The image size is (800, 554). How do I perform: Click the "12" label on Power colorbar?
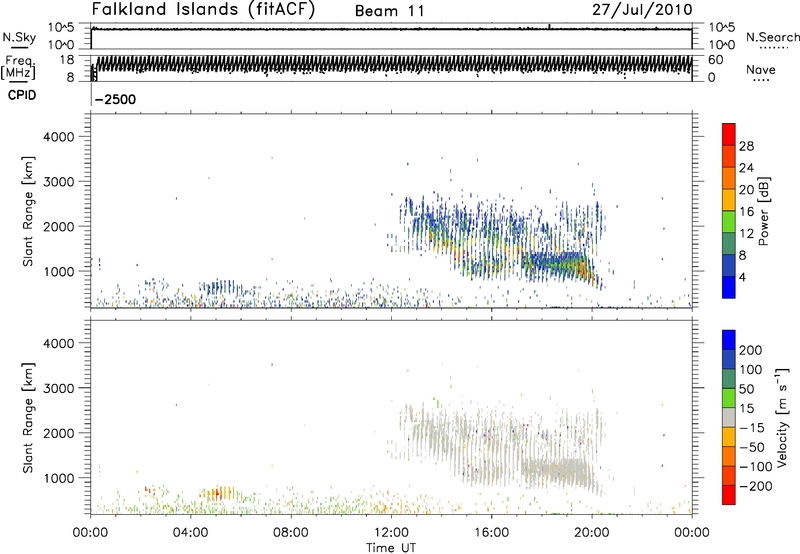click(746, 234)
